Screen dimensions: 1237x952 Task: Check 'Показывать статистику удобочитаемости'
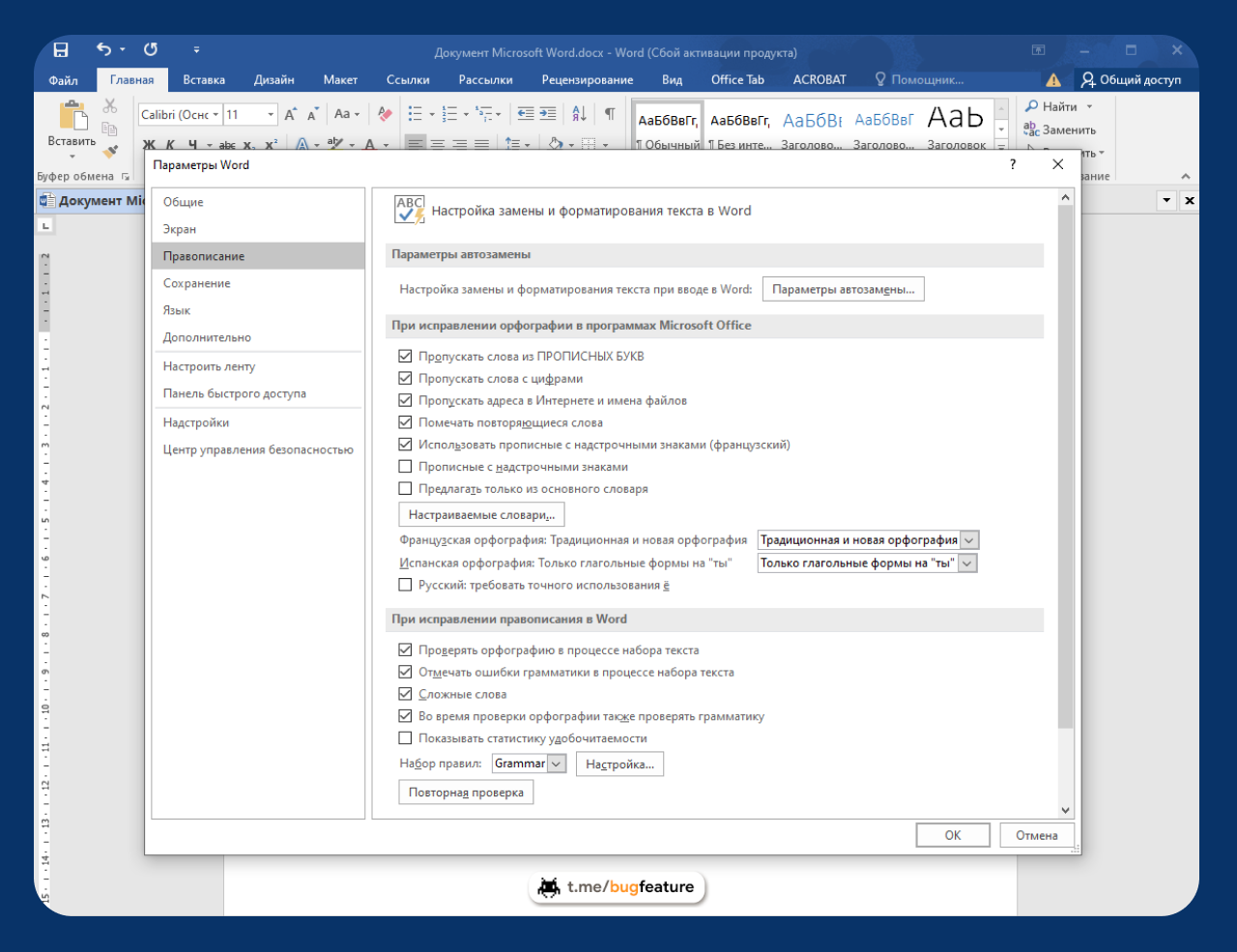point(405,738)
